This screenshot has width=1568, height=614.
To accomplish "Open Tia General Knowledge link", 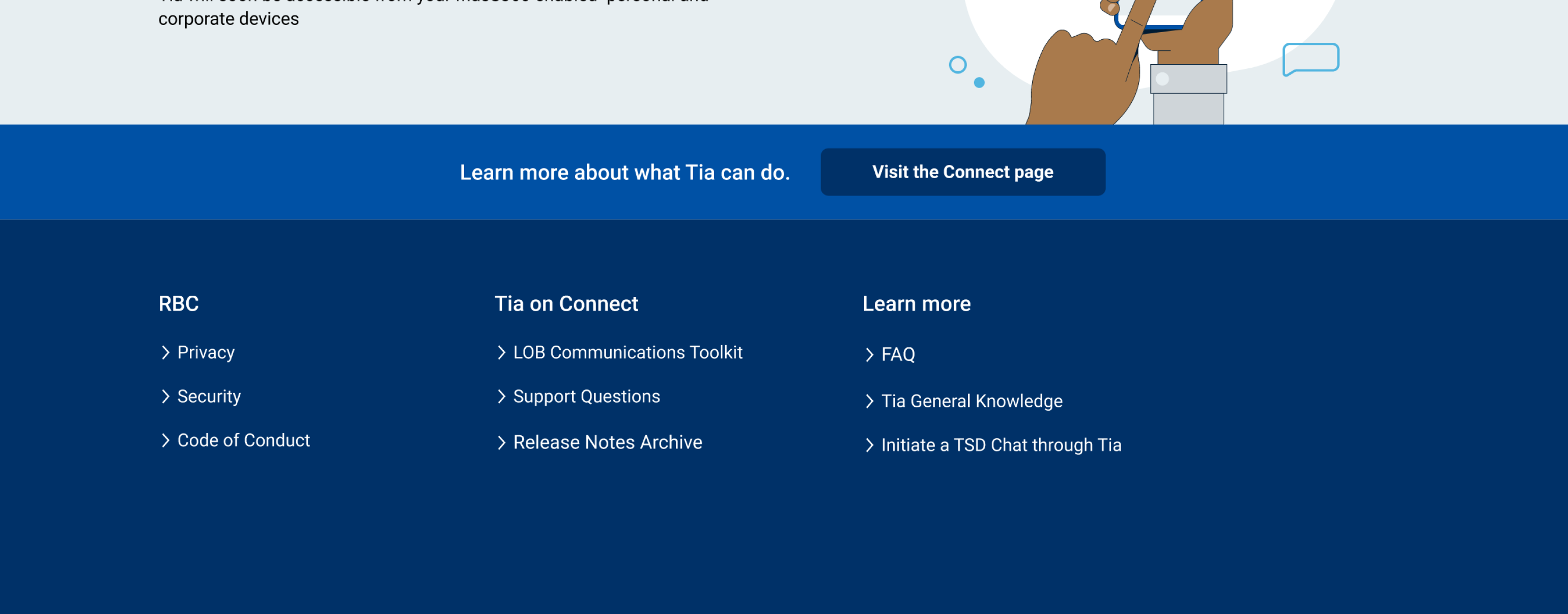I will click(972, 401).
